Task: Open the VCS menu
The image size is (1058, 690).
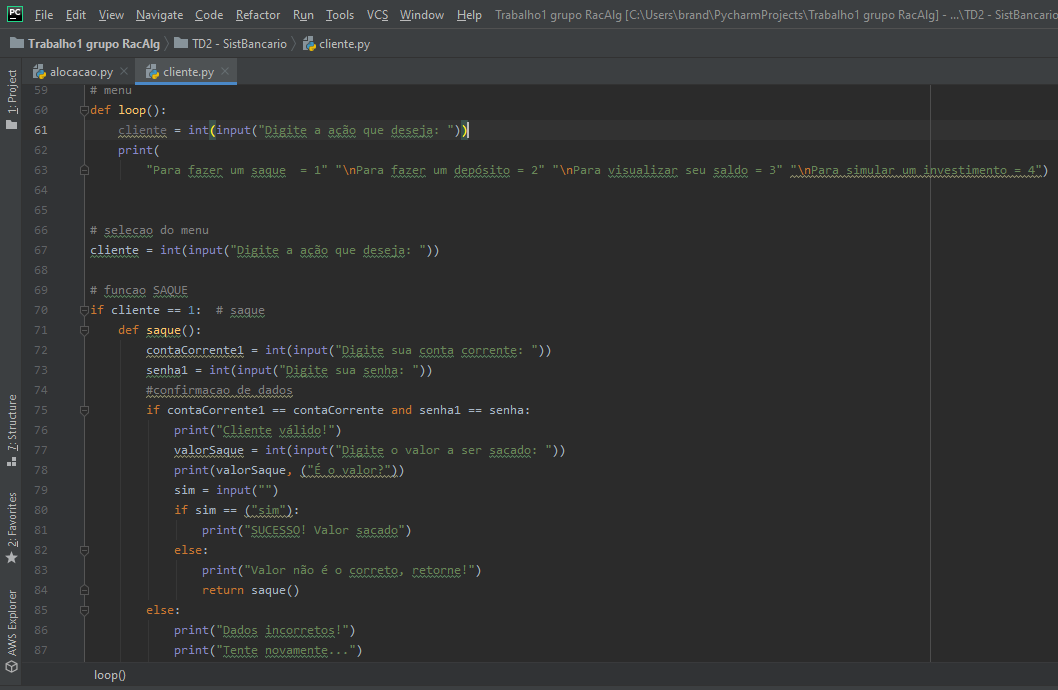Action: coord(377,15)
